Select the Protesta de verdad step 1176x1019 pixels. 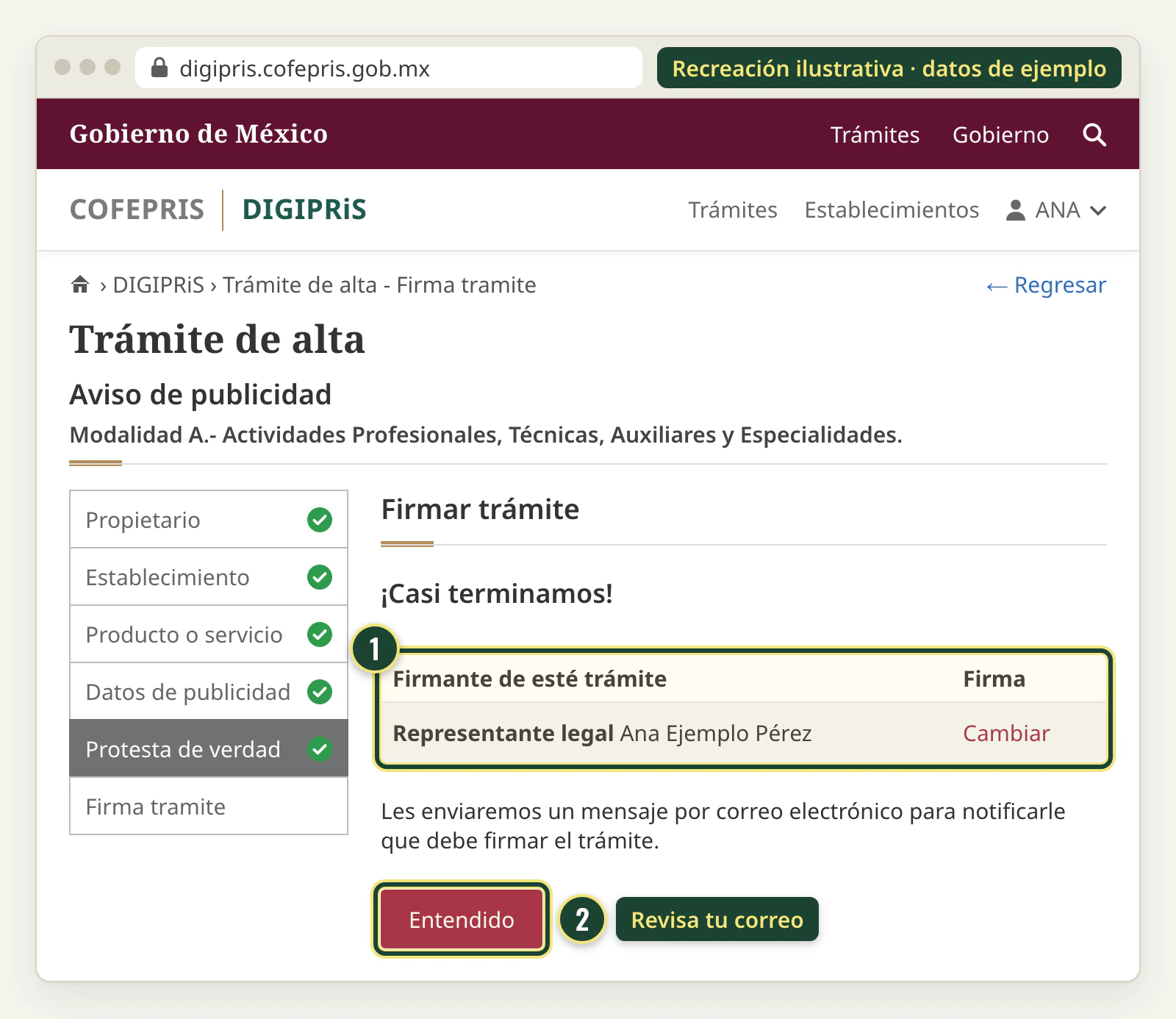(x=209, y=749)
